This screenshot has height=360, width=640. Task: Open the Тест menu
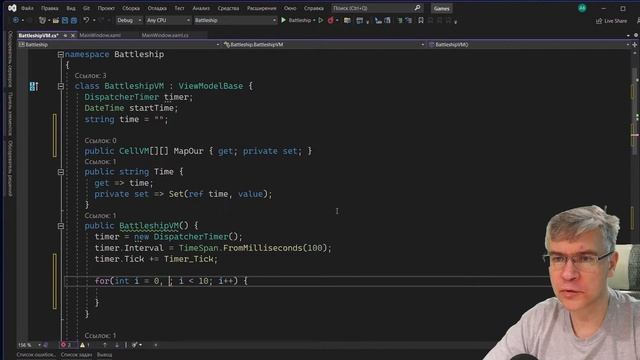[180, 8]
